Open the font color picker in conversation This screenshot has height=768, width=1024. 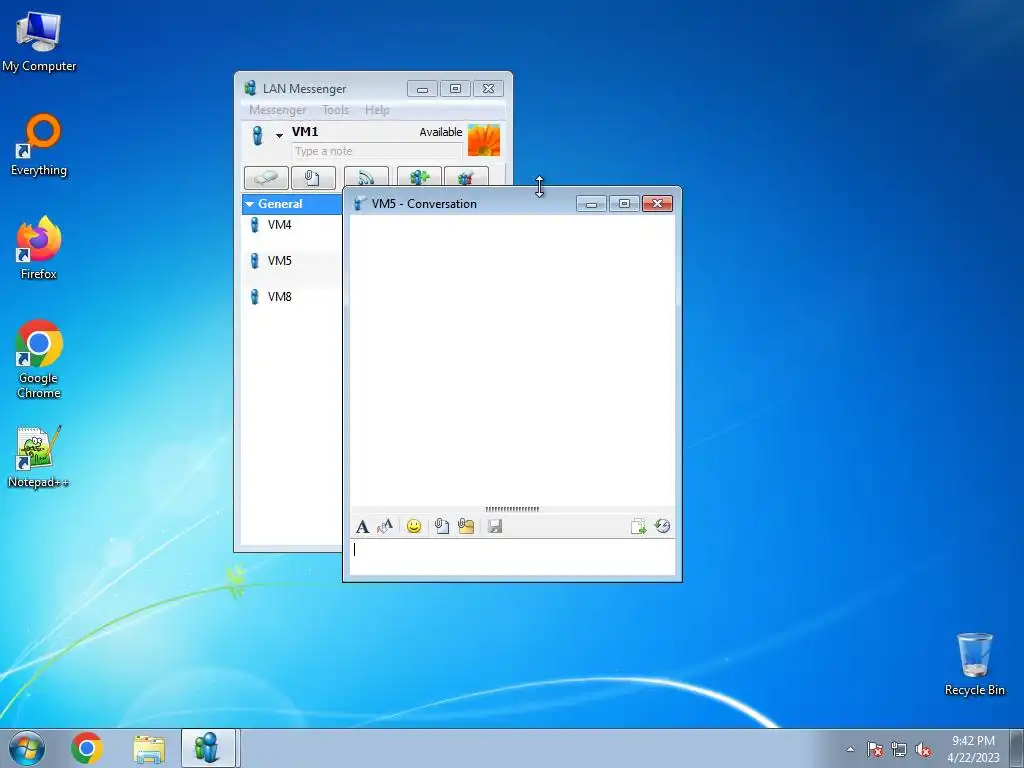coord(385,526)
